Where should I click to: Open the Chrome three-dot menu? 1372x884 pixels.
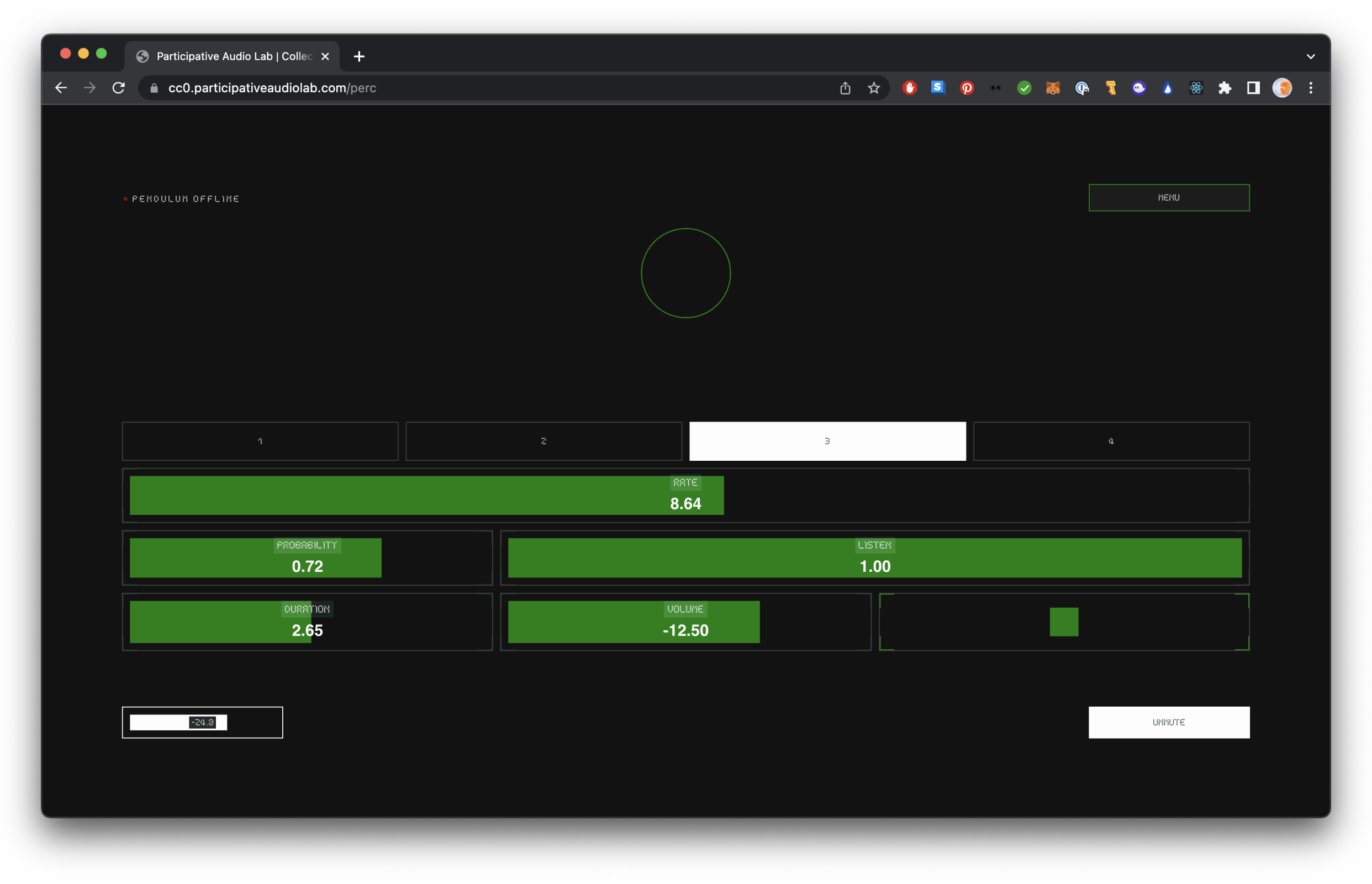coord(1310,88)
